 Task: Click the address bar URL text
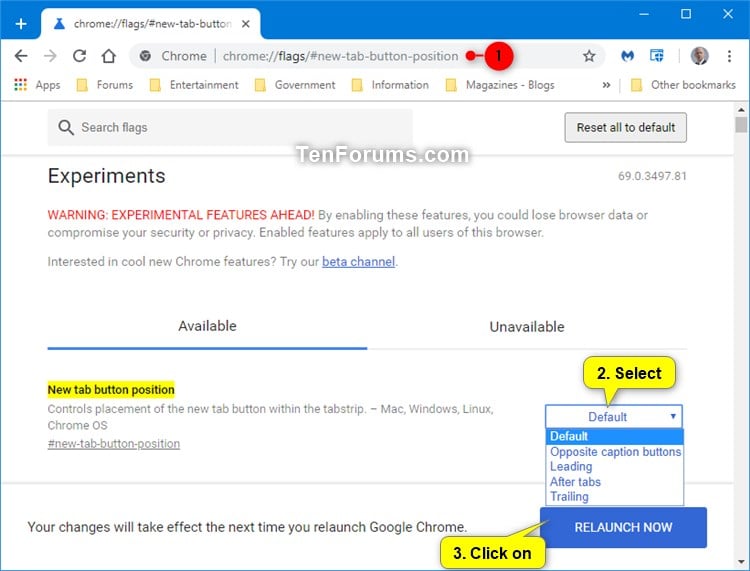tap(341, 56)
